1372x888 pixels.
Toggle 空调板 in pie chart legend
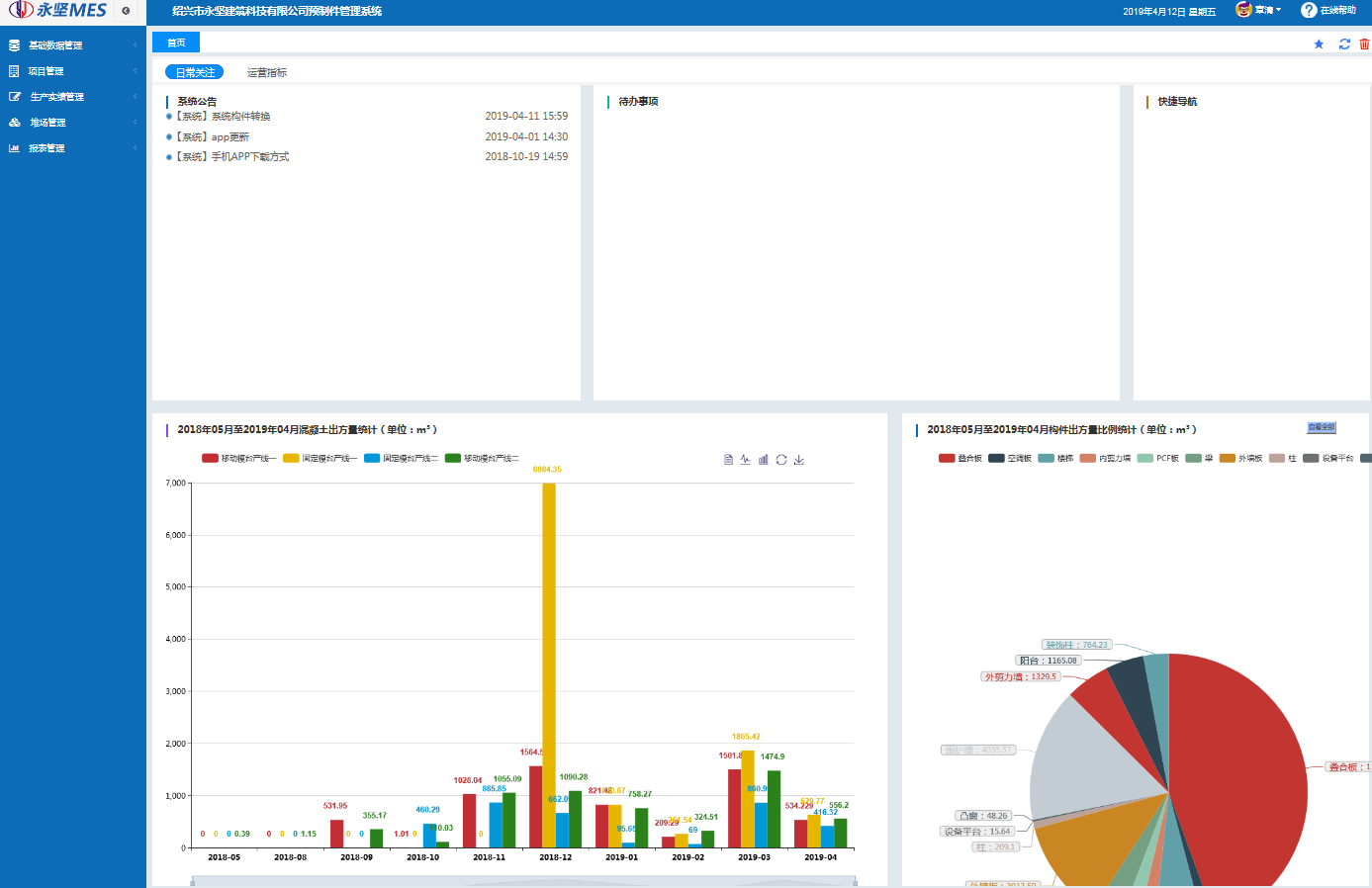(x=1010, y=459)
